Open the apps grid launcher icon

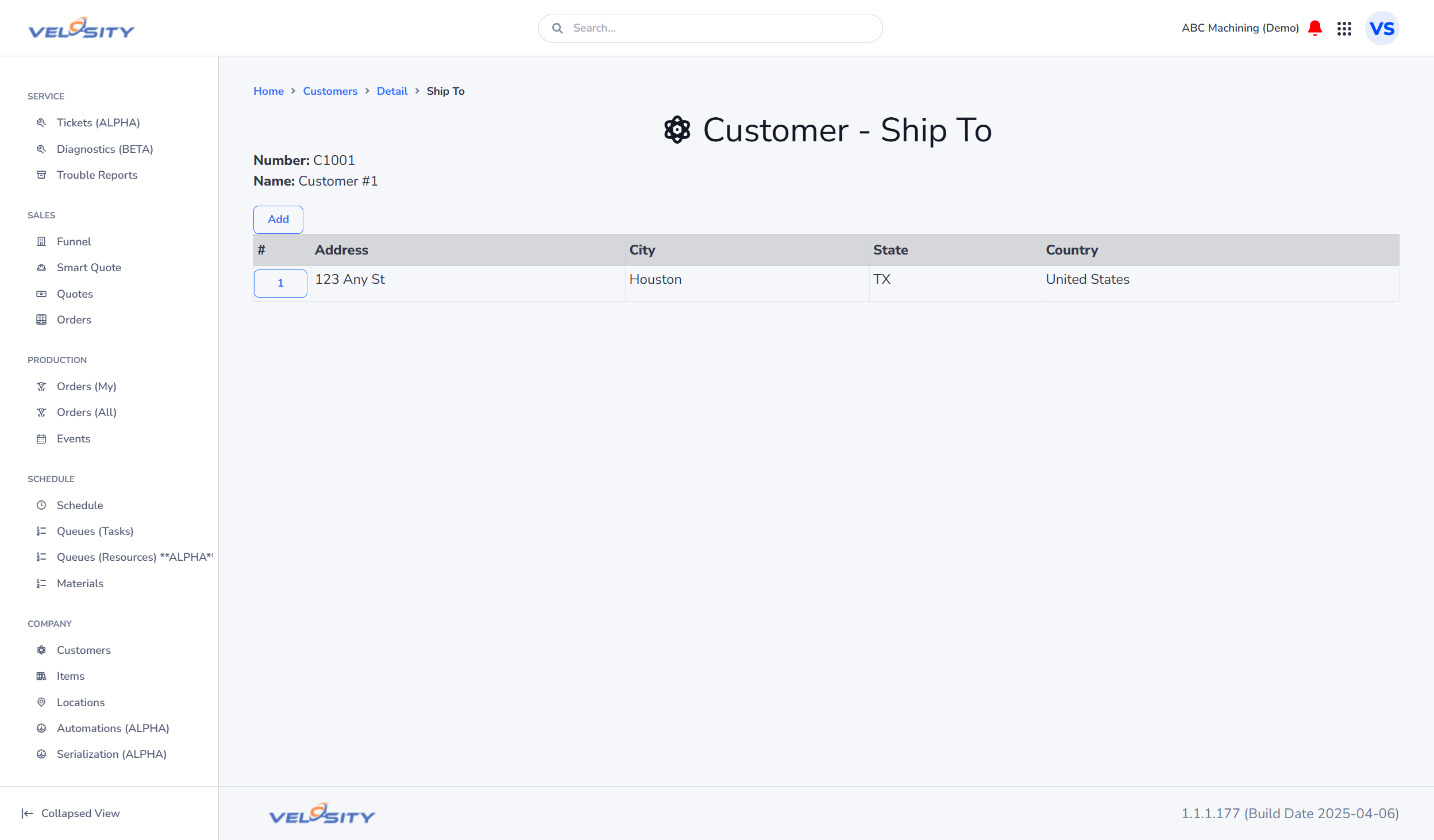tap(1344, 28)
